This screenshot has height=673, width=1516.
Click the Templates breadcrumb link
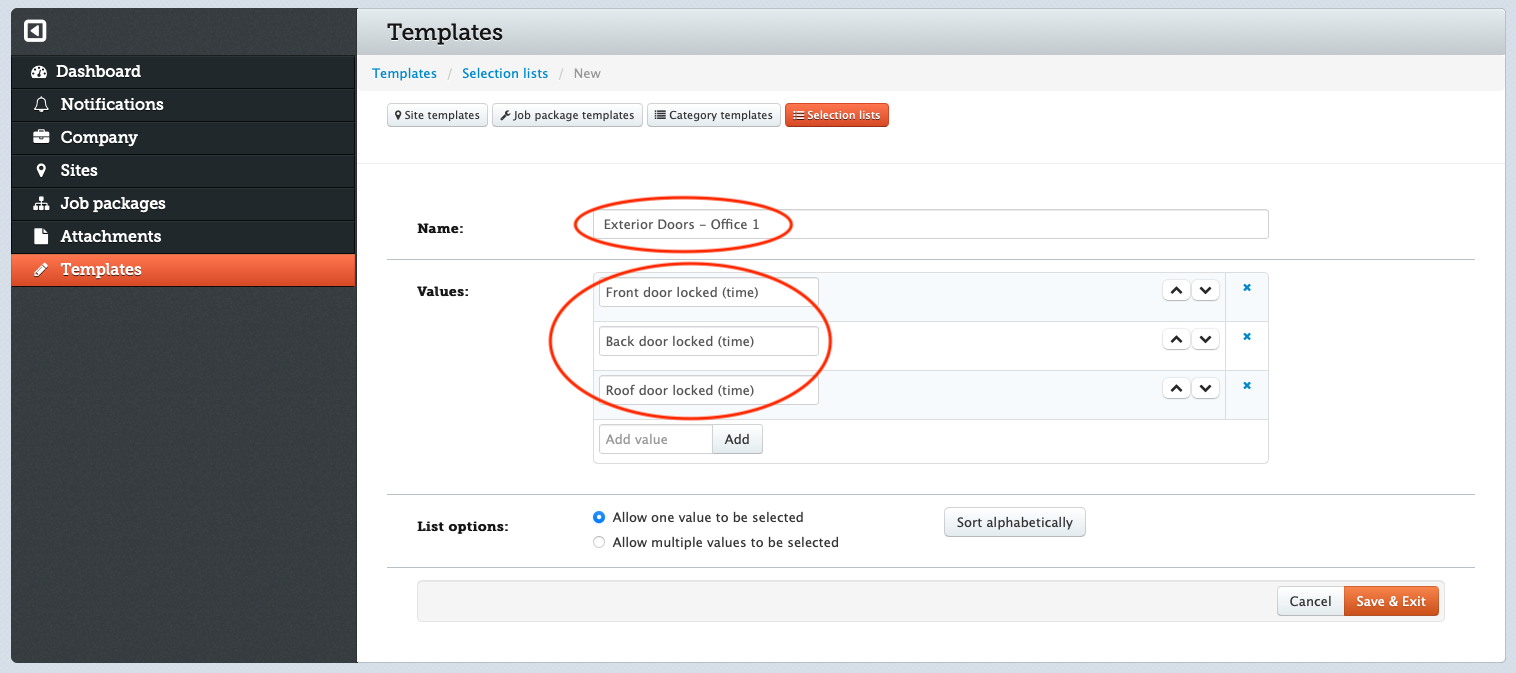(x=404, y=73)
